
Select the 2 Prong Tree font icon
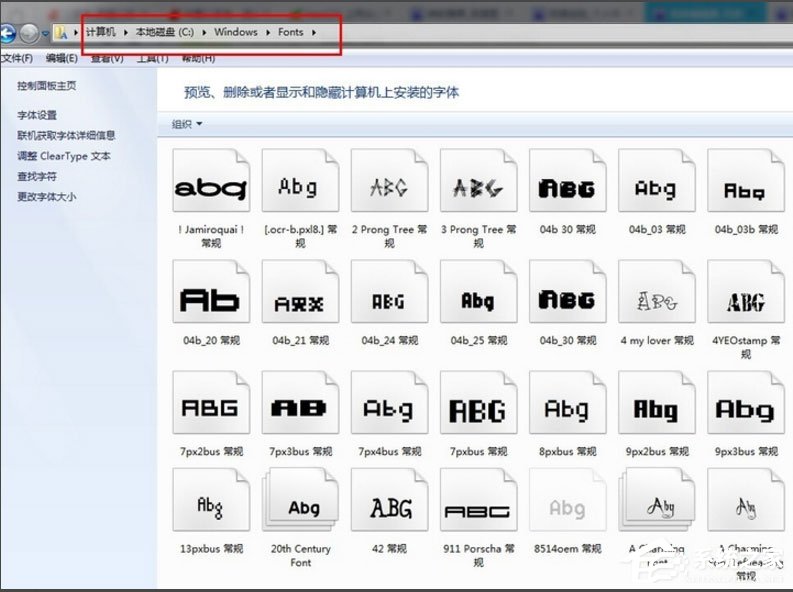(x=389, y=180)
